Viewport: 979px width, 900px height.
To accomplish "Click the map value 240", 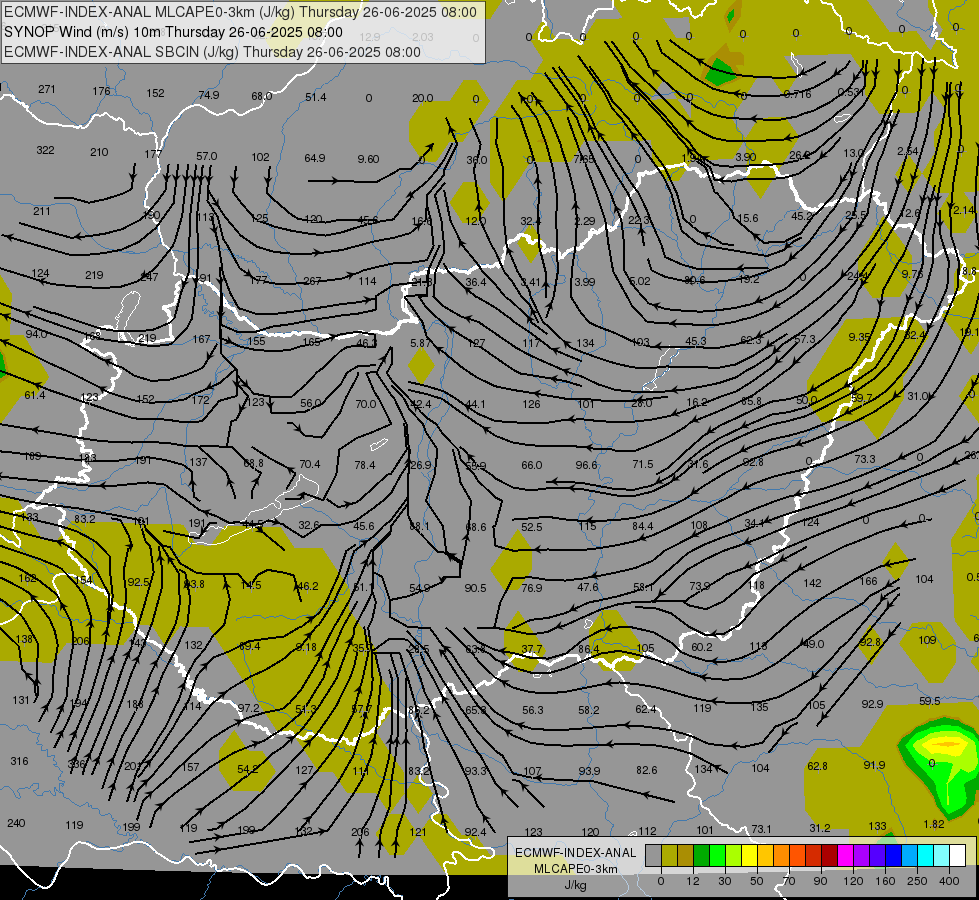I will [16, 823].
